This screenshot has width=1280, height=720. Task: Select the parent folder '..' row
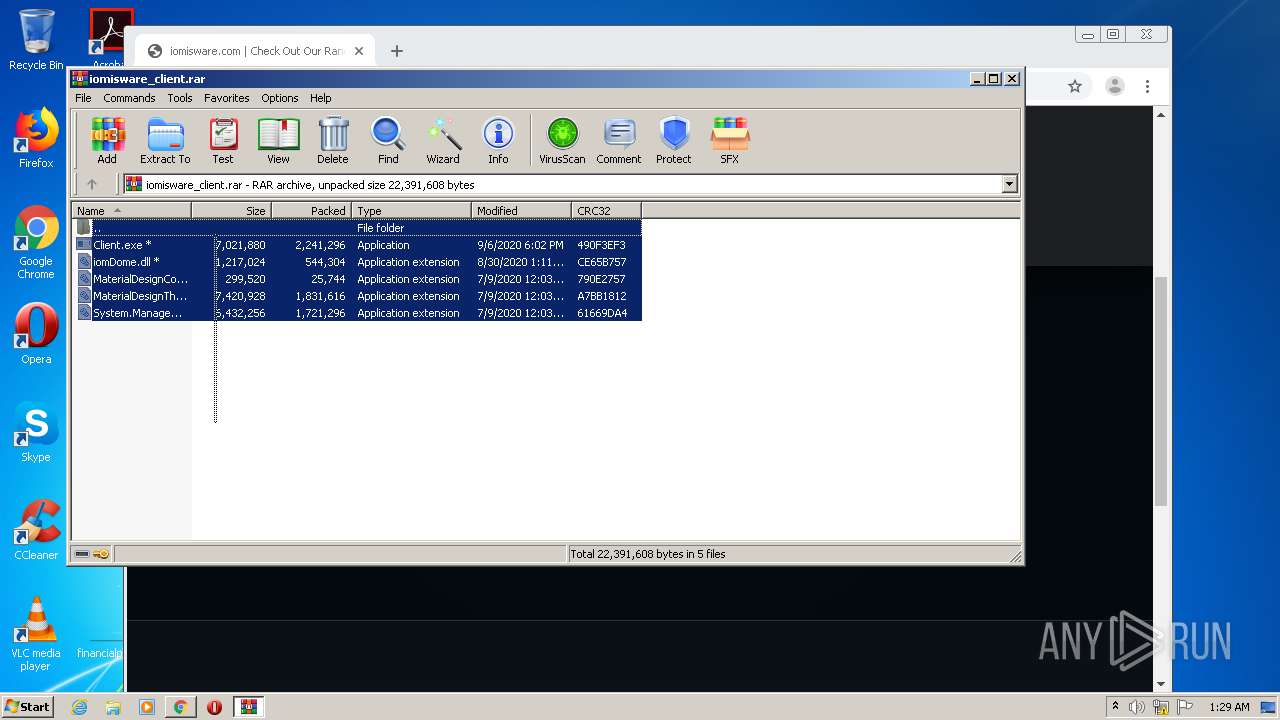358,228
